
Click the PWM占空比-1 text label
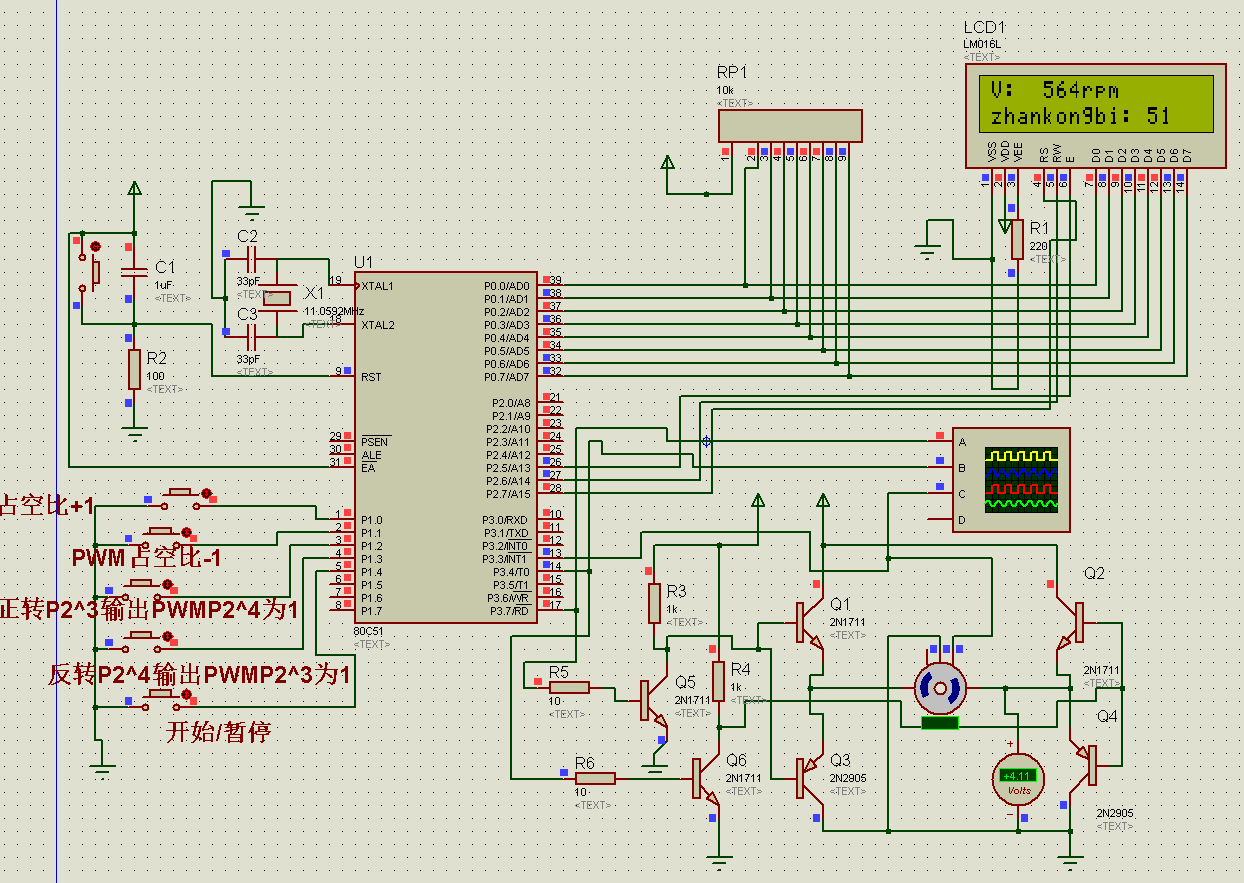146,558
